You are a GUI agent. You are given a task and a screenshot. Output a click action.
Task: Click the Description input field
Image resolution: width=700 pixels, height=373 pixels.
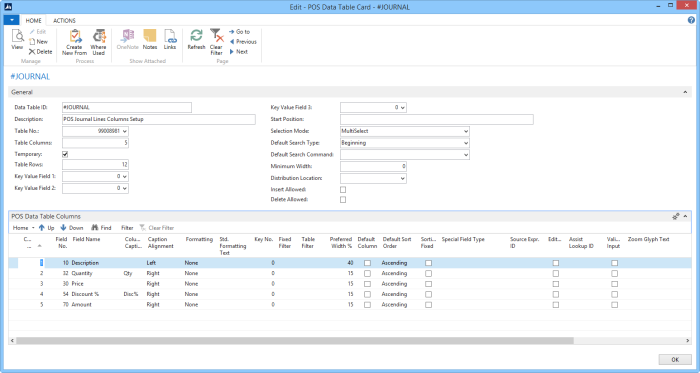point(159,119)
